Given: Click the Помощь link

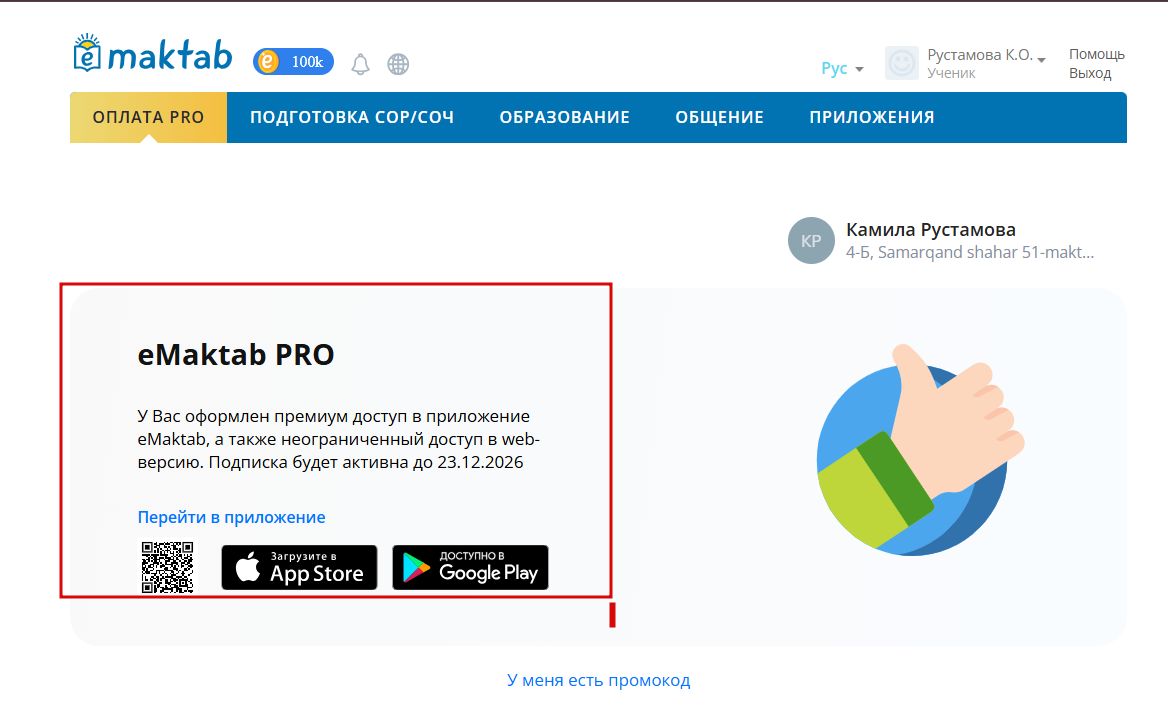Looking at the screenshot, I should [x=1096, y=54].
